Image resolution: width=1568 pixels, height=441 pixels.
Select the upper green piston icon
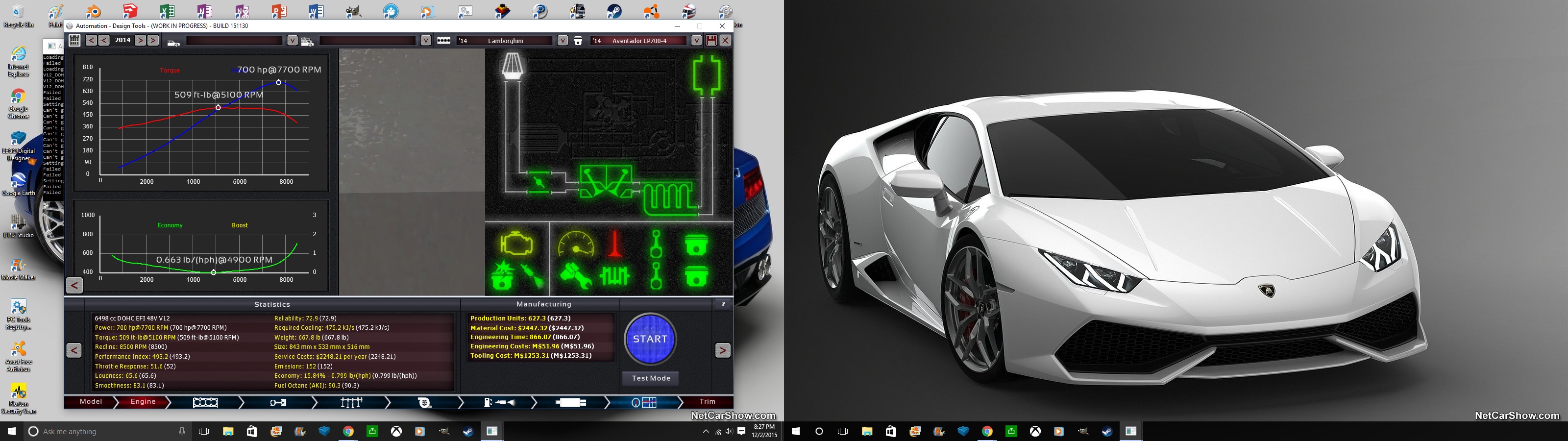pyautogui.click(x=696, y=244)
